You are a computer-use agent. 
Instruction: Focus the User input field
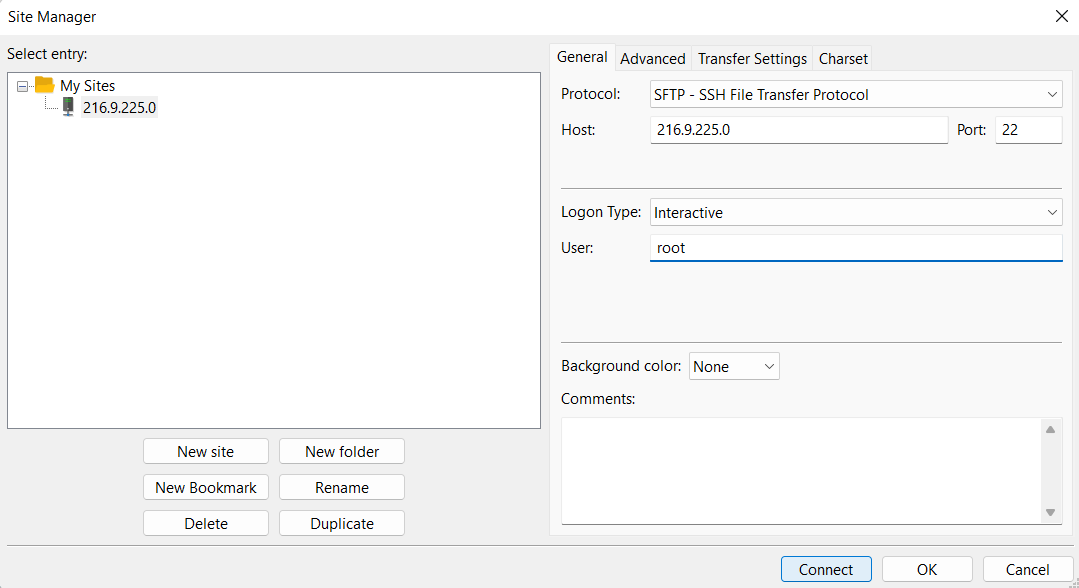[x=856, y=248]
